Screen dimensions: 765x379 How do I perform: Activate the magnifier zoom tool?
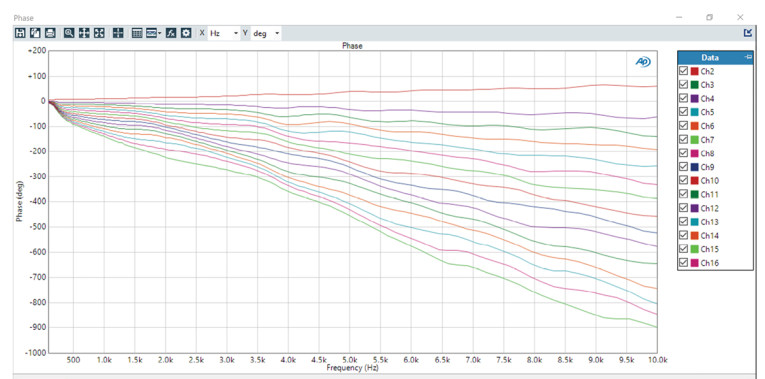coord(69,33)
